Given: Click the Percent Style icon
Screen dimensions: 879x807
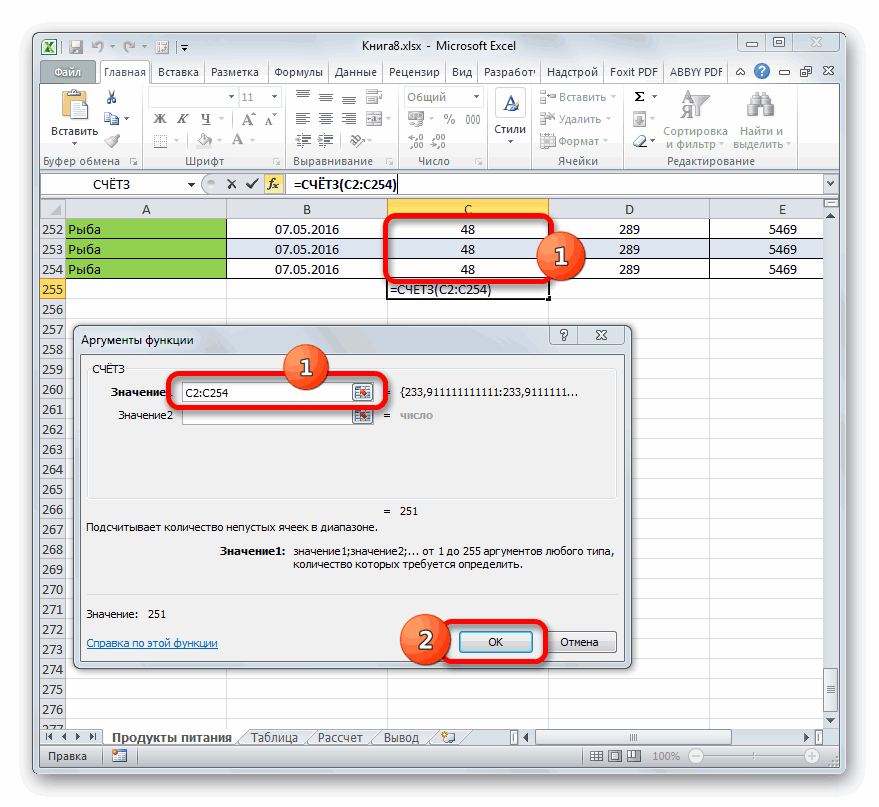Looking at the screenshot, I should tap(450, 119).
